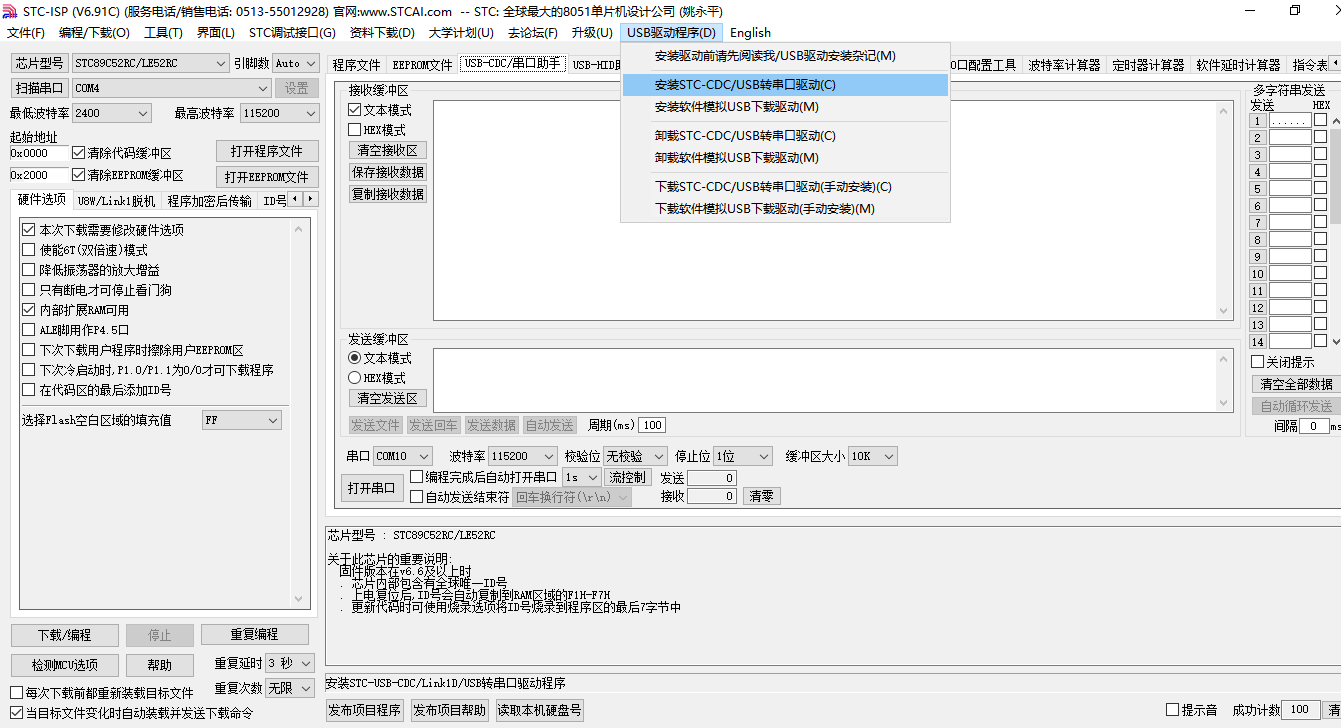Open the 校验位 无校验 dropdown

[636, 456]
